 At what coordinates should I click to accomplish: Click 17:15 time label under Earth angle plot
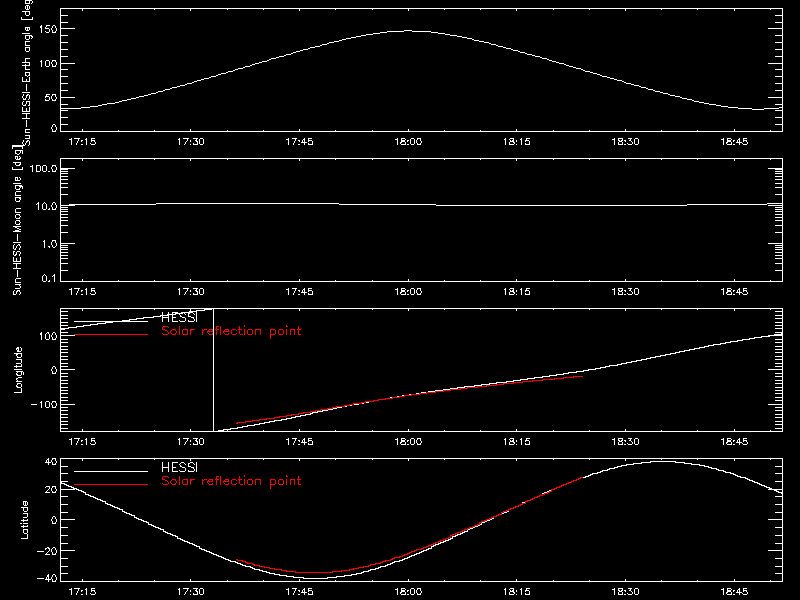[x=82, y=142]
